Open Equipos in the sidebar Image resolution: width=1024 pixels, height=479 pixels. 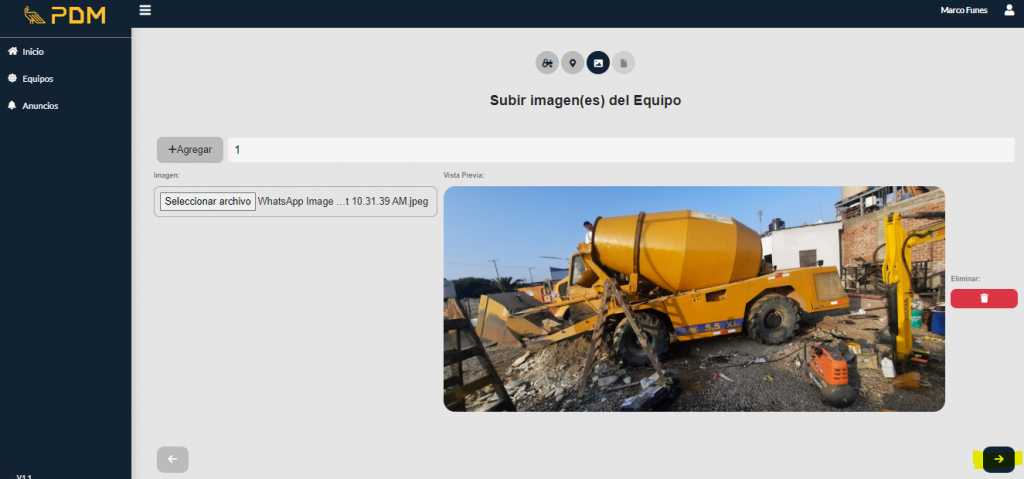tap(37, 78)
